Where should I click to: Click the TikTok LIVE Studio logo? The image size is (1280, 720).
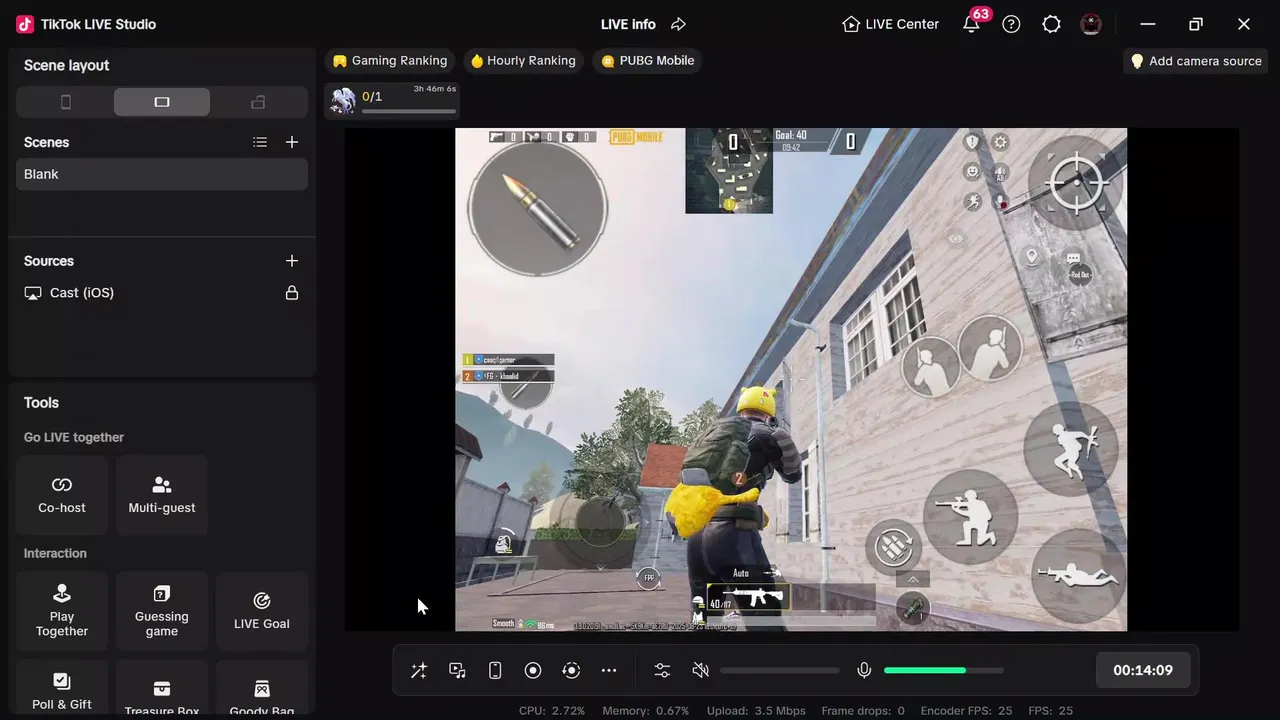tap(25, 24)
